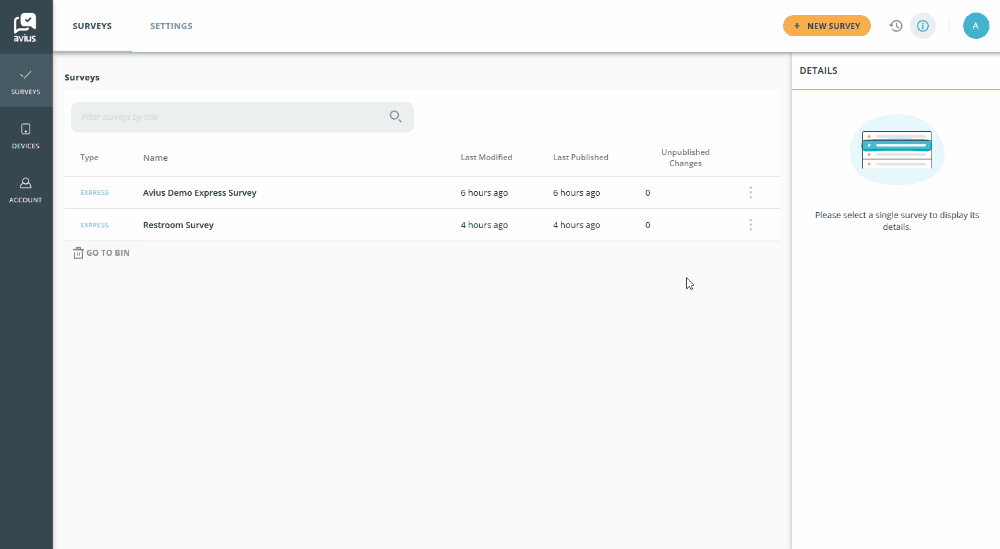
Task: Click the search magnifier icon
Action: click(395, 117)
